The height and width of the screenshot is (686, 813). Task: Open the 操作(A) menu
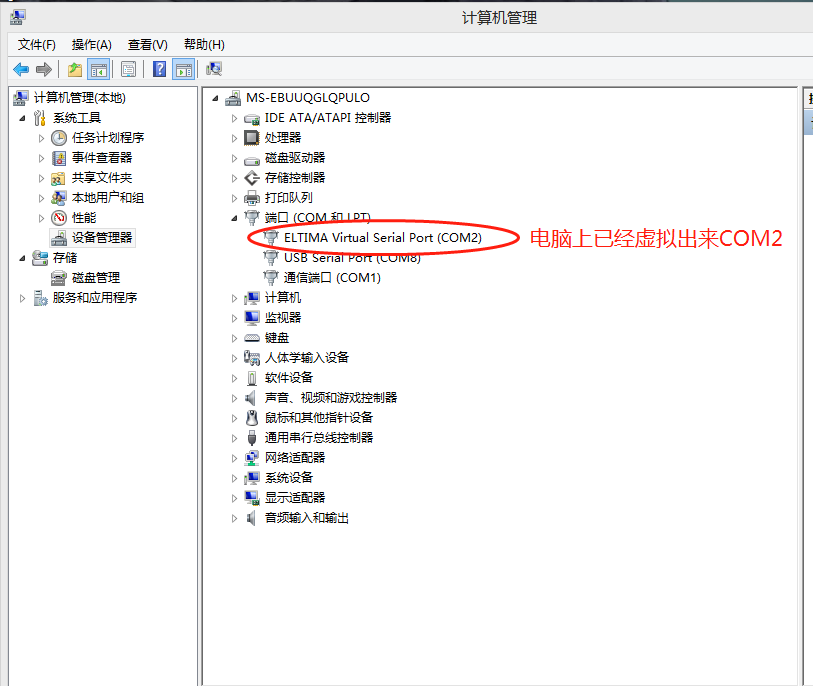point(90,44)
